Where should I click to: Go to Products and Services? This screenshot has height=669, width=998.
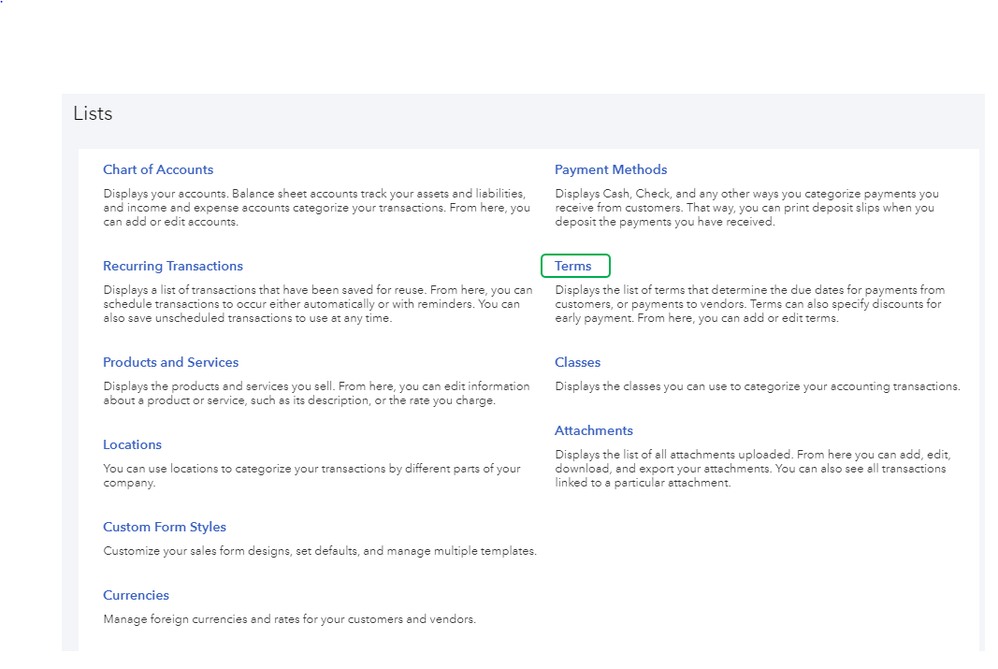pos(171,362)
